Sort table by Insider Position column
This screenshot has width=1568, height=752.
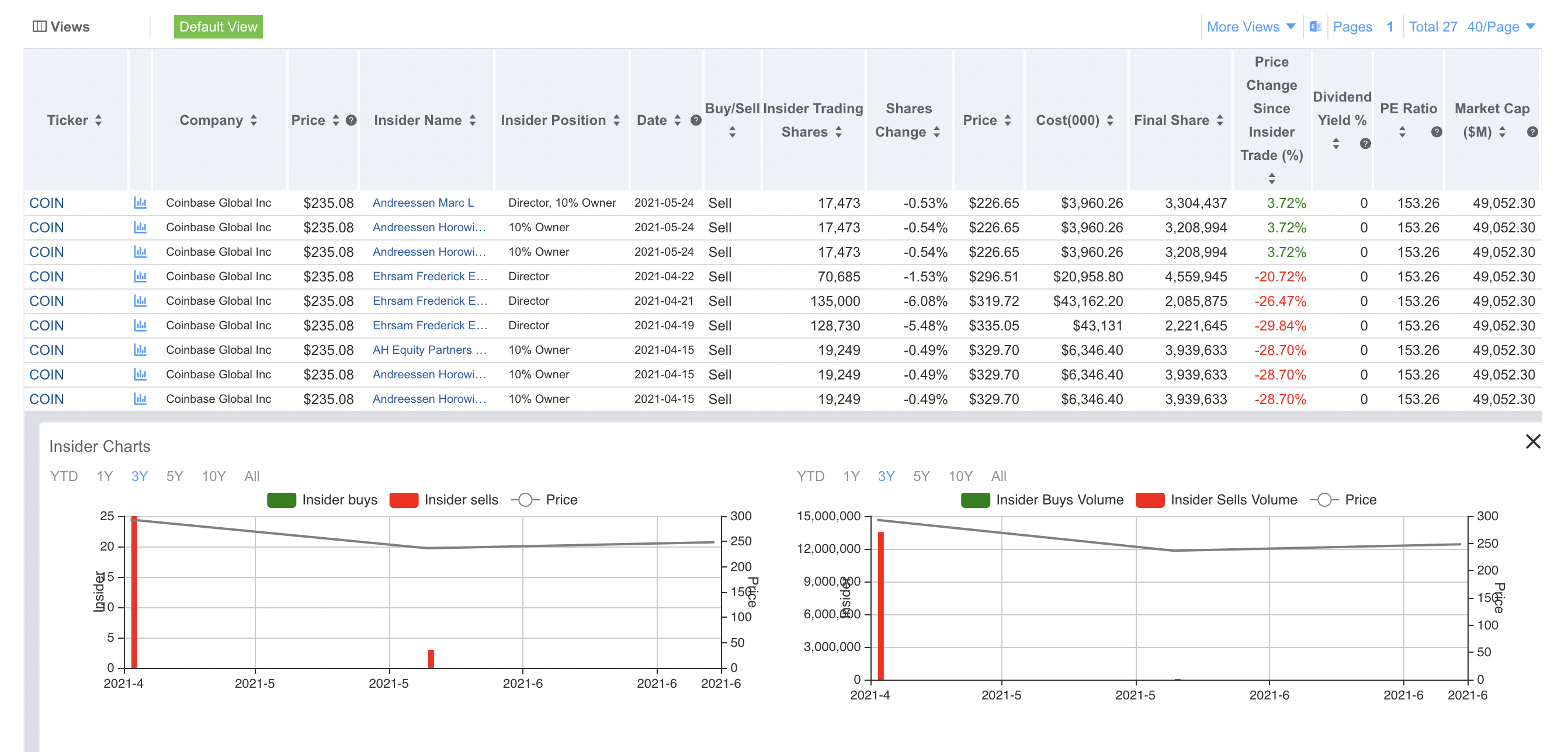pyautogui.click(x=616, y=120)
